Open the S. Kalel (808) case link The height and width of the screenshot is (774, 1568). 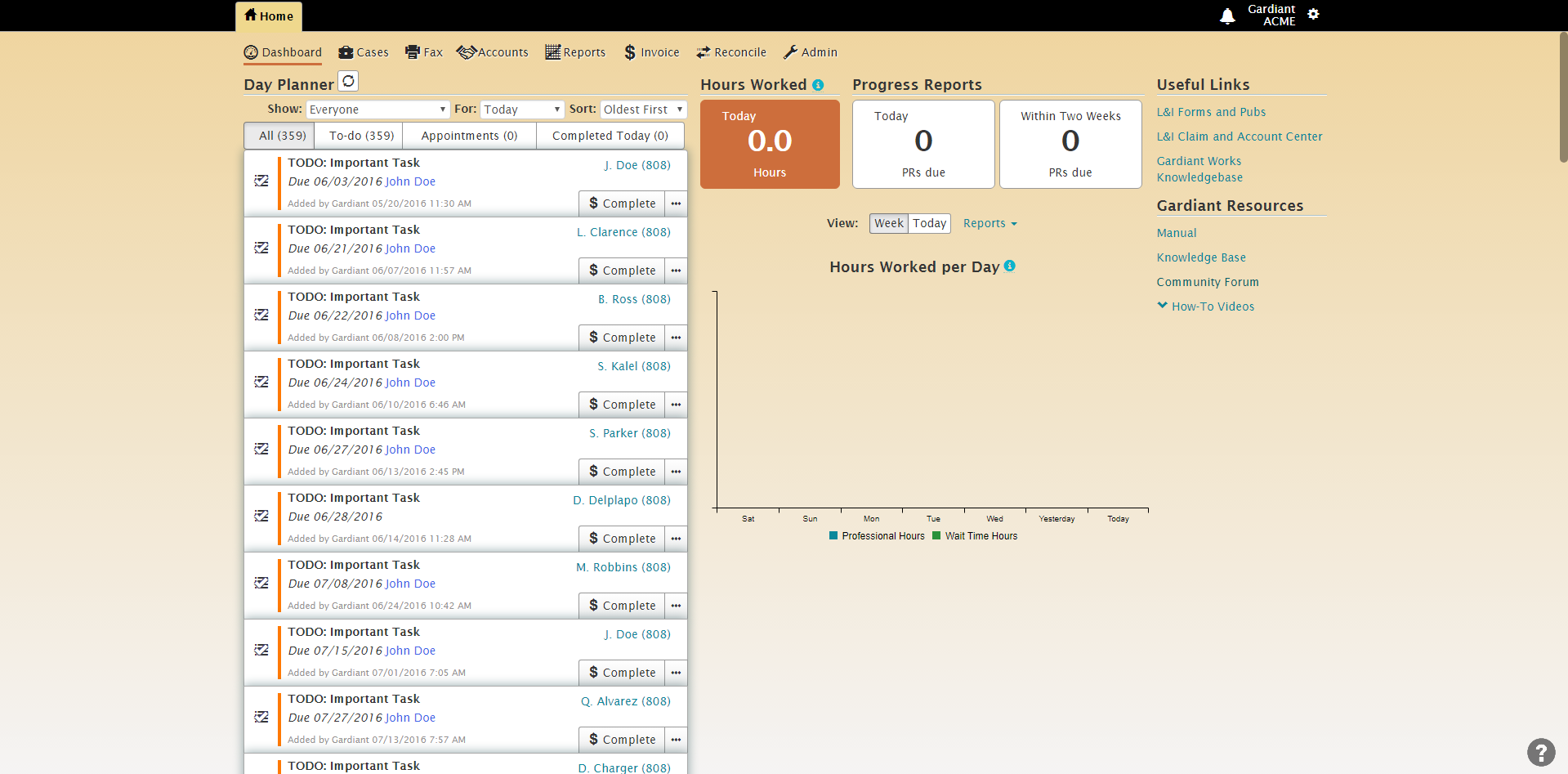[634, 366]
